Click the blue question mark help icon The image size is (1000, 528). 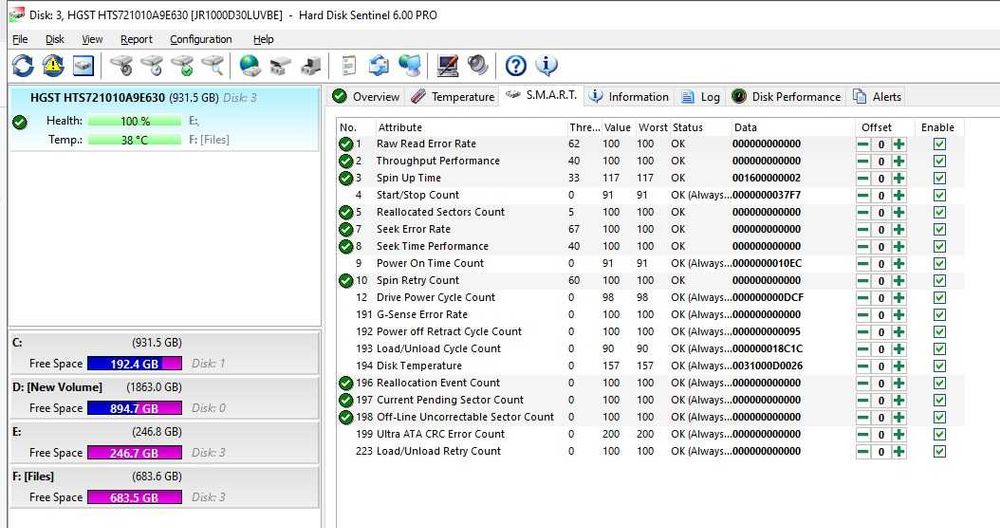[x=516, y=65]
